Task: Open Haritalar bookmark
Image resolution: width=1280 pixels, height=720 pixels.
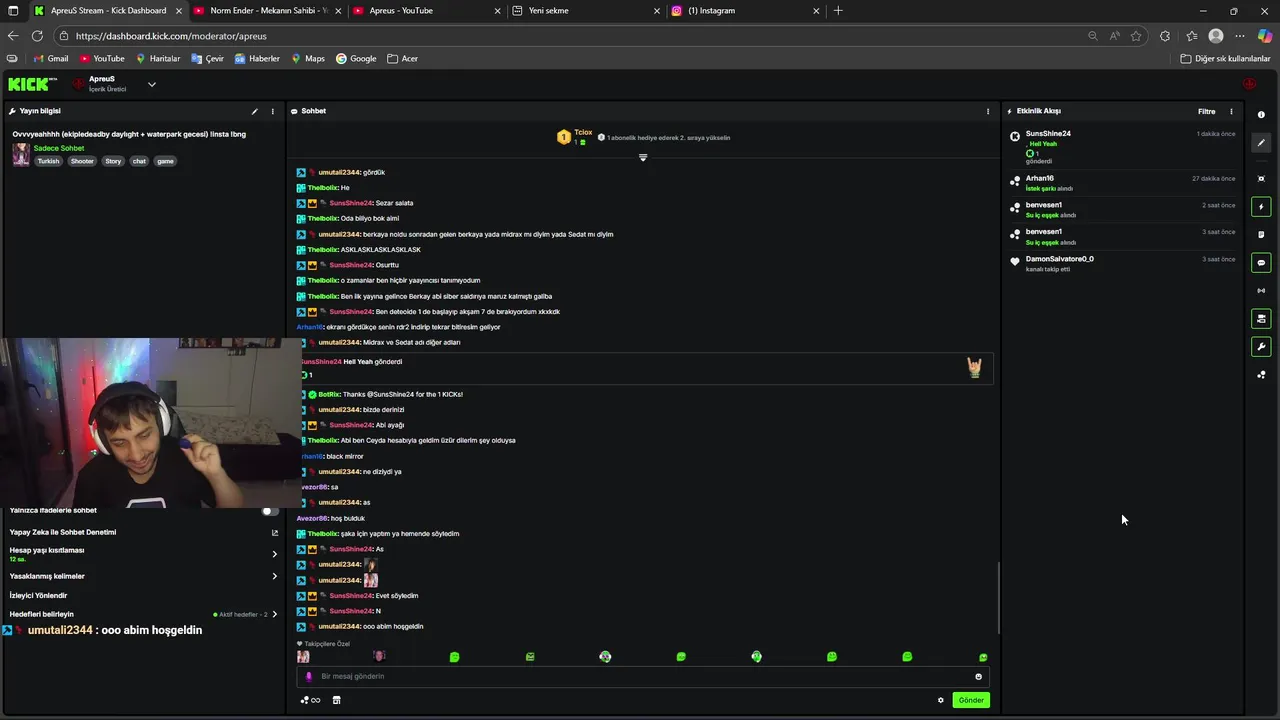Action: 157,59
